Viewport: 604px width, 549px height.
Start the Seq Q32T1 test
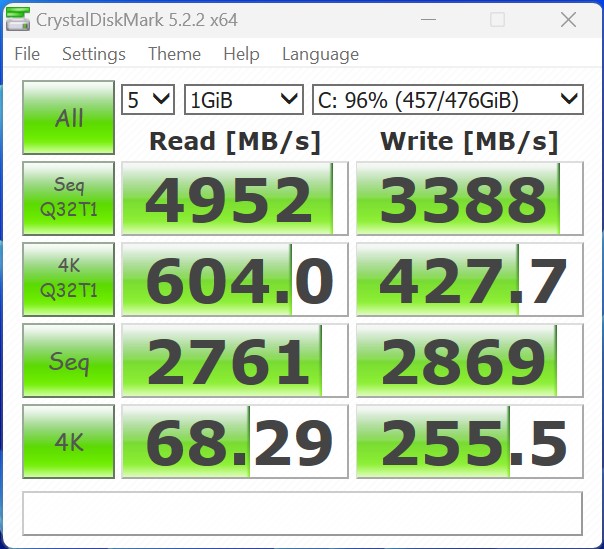(69, 198)
